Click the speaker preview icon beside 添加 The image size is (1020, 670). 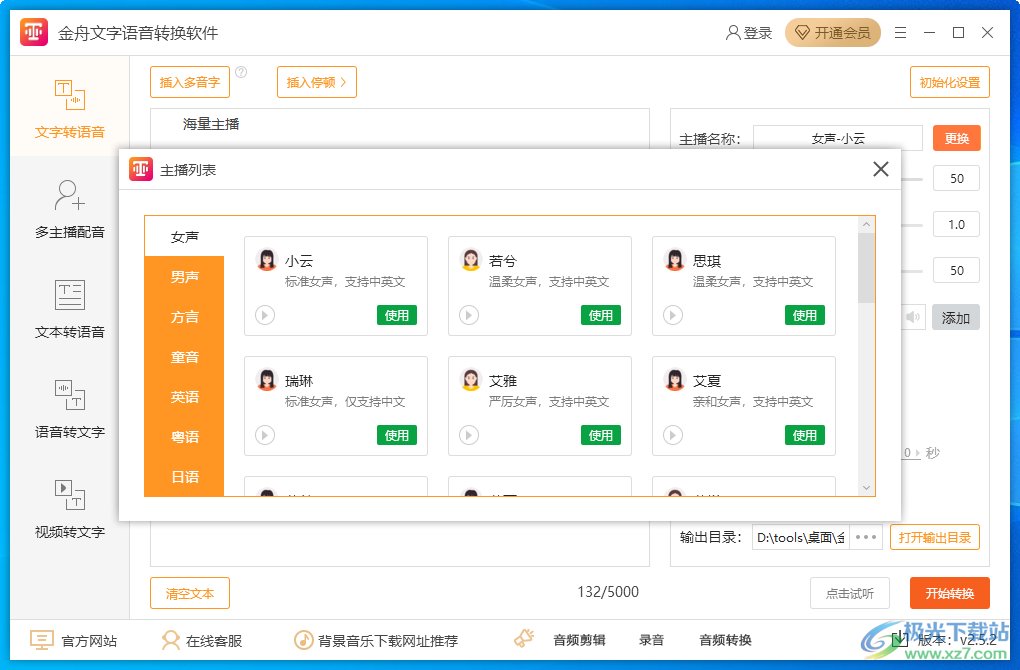tap(911, 316)
